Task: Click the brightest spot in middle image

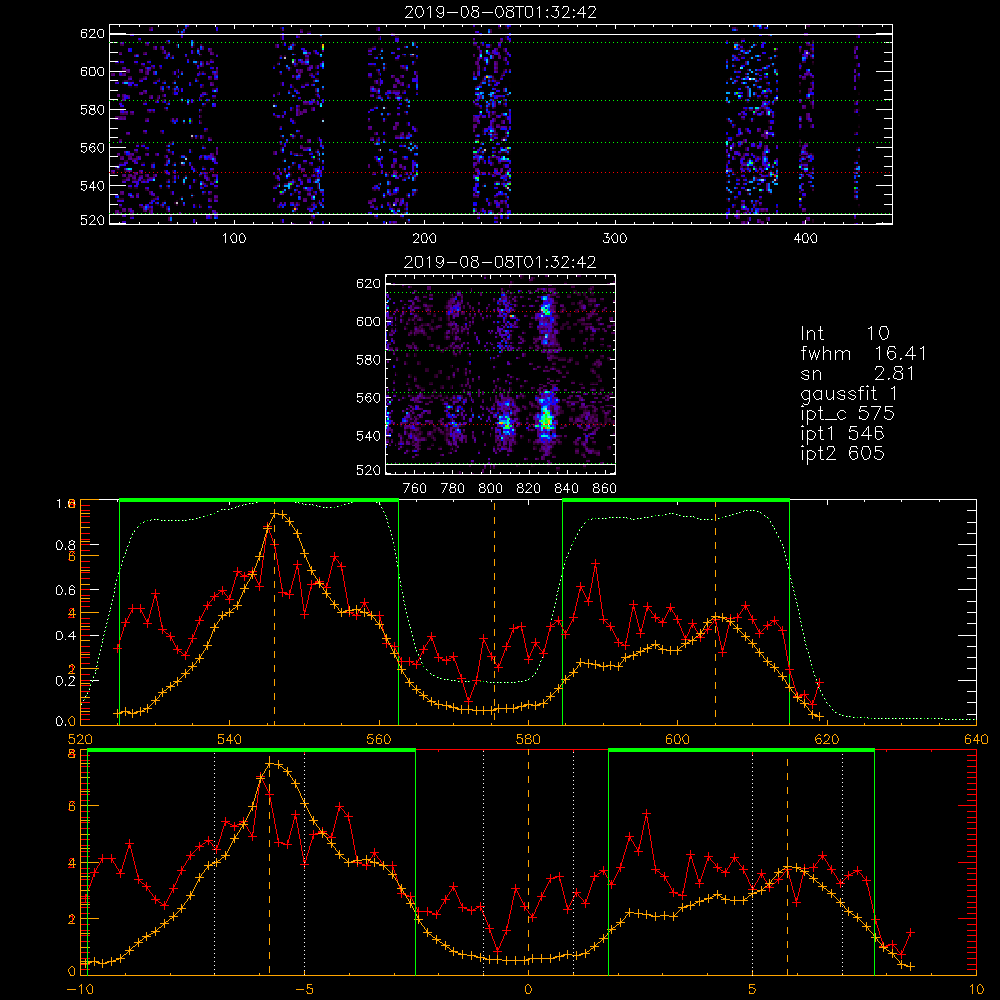Action: coord(546,420)
